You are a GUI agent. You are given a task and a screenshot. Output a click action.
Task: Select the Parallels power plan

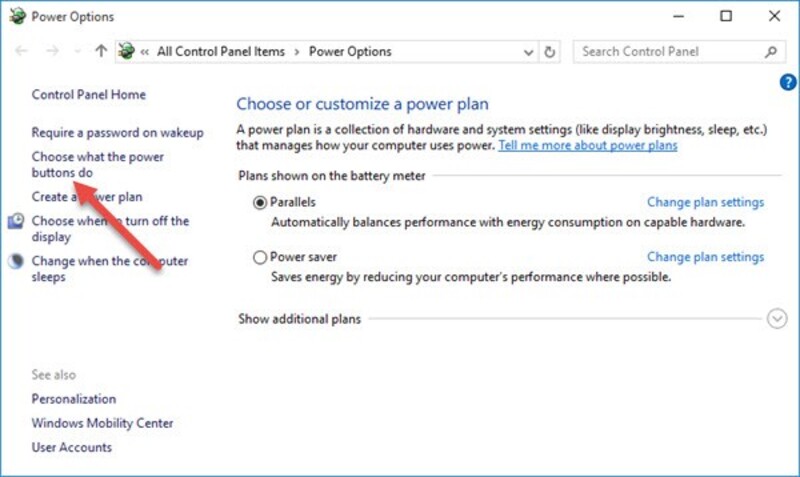260,203
